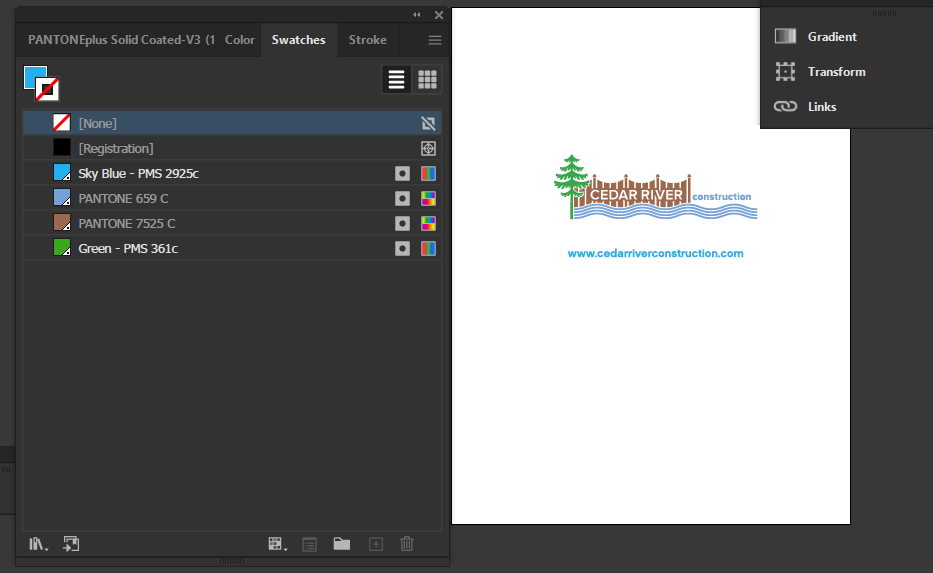The width and height of the screenshot is (933, 573).
Task: Select the Sky Blue - PMS 2925c swatch
Action: (x=232, y=173)
